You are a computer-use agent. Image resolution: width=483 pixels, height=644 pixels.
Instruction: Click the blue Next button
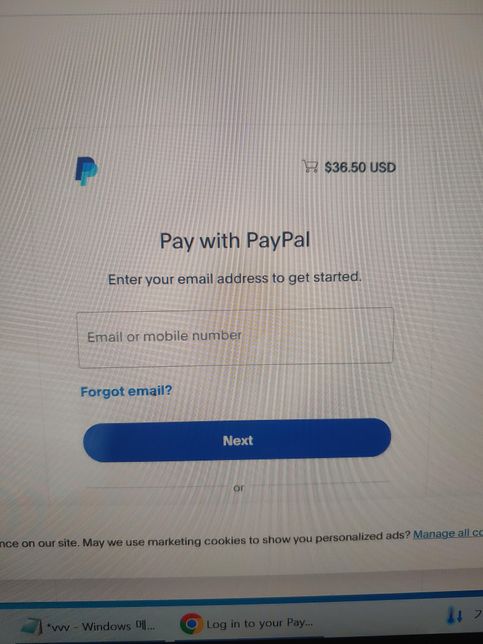click(x=237, y=440)
